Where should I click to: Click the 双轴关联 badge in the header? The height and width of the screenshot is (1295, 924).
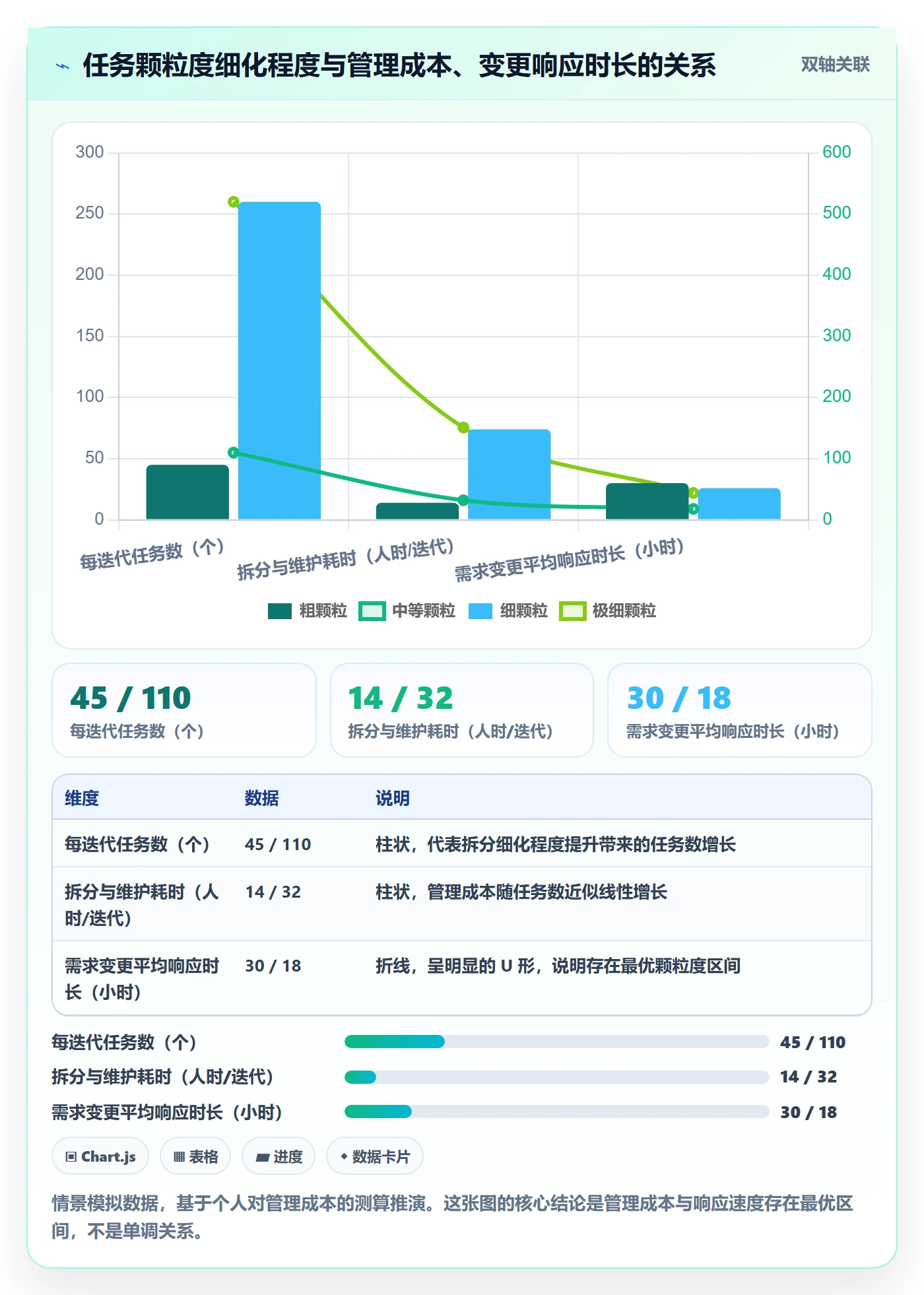tap(835, 65)
